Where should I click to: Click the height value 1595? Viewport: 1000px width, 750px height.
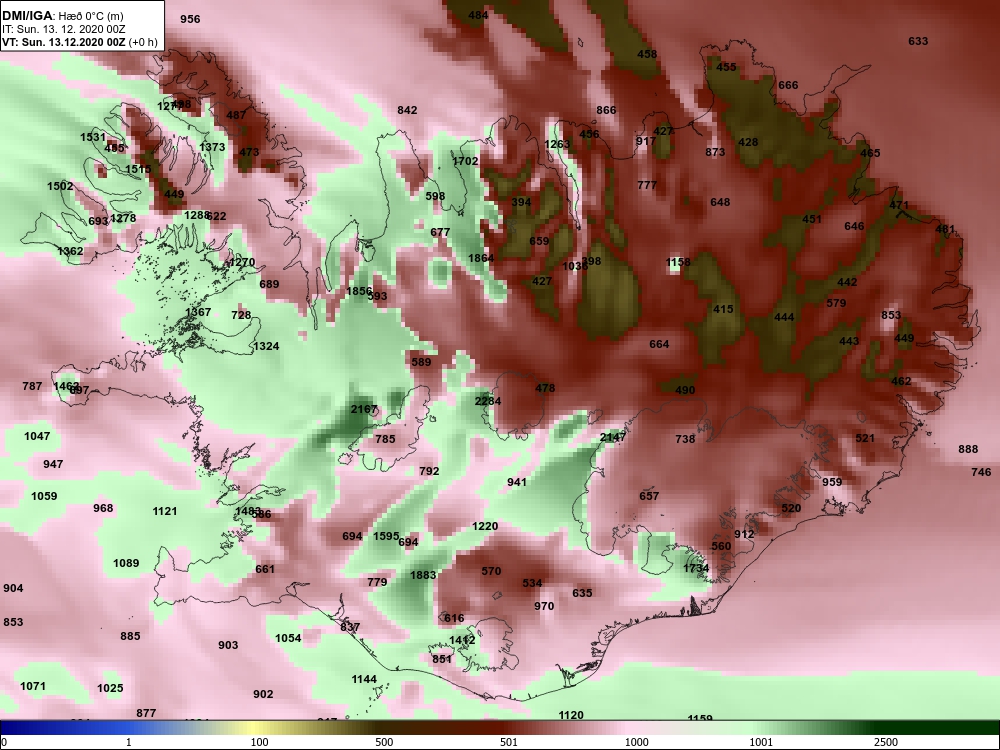386,536
